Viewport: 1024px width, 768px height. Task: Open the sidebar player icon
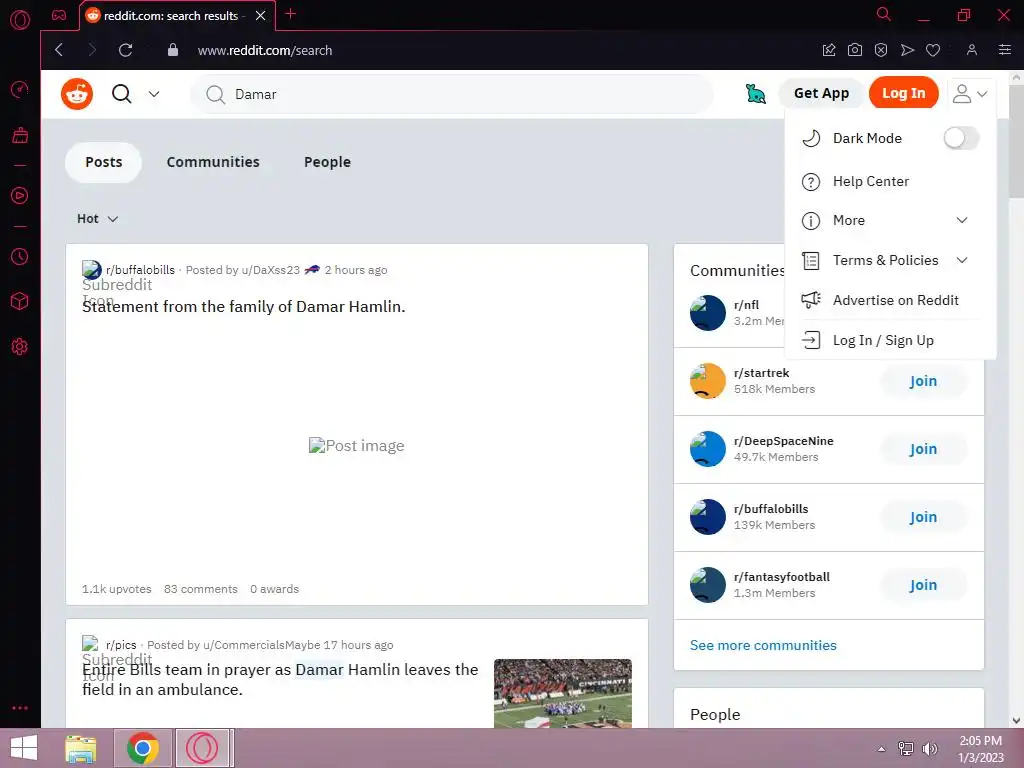20,195
